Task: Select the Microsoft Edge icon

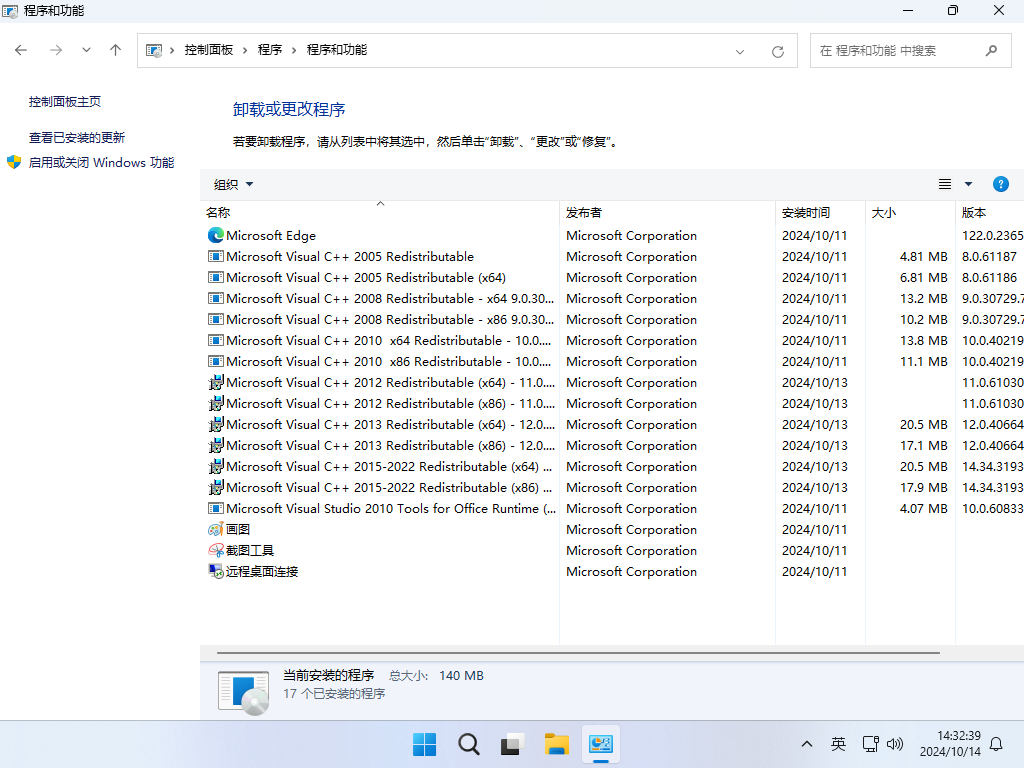Action: coord(216,235)
